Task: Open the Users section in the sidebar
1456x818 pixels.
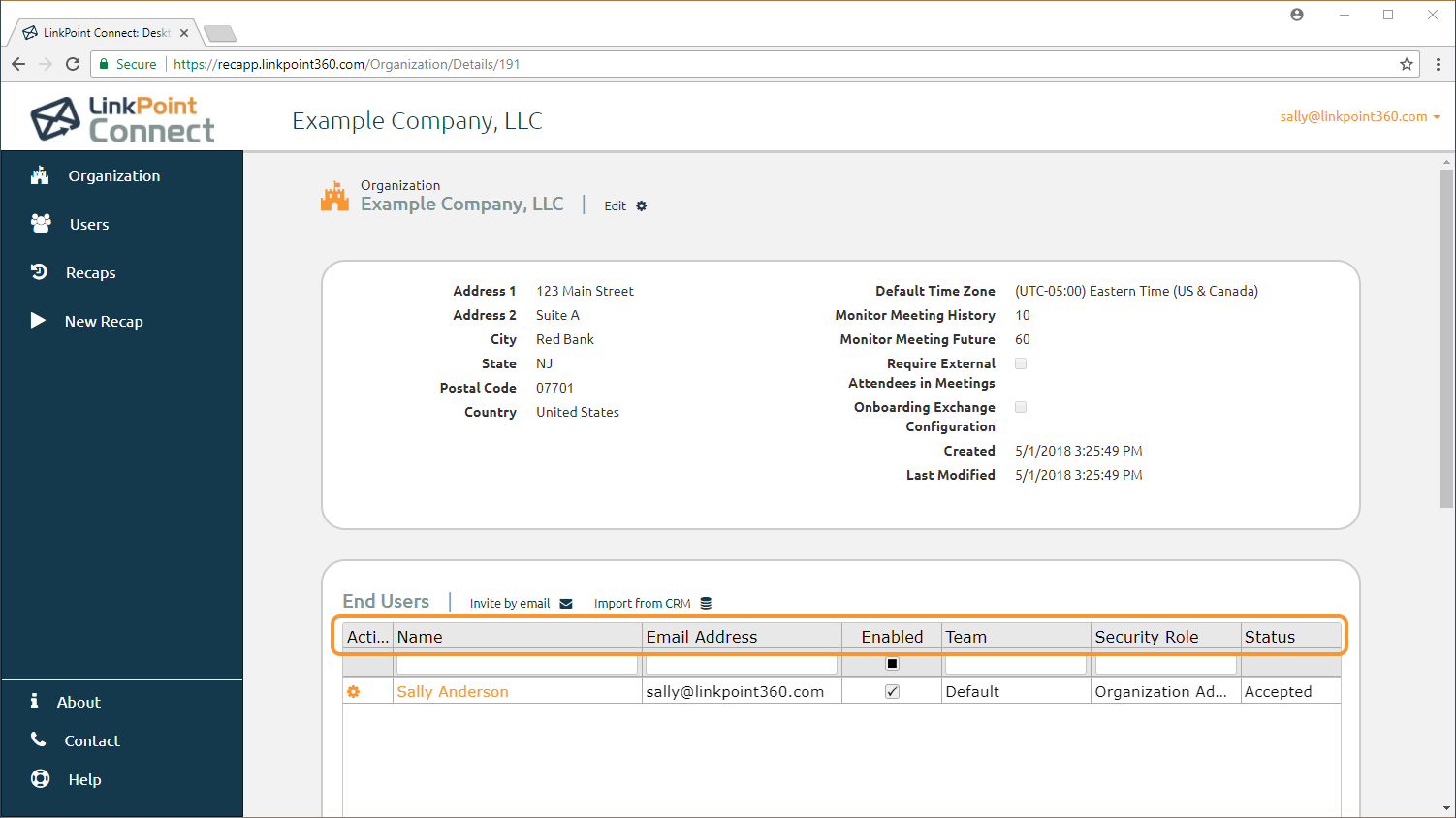Action: (88, 225)
